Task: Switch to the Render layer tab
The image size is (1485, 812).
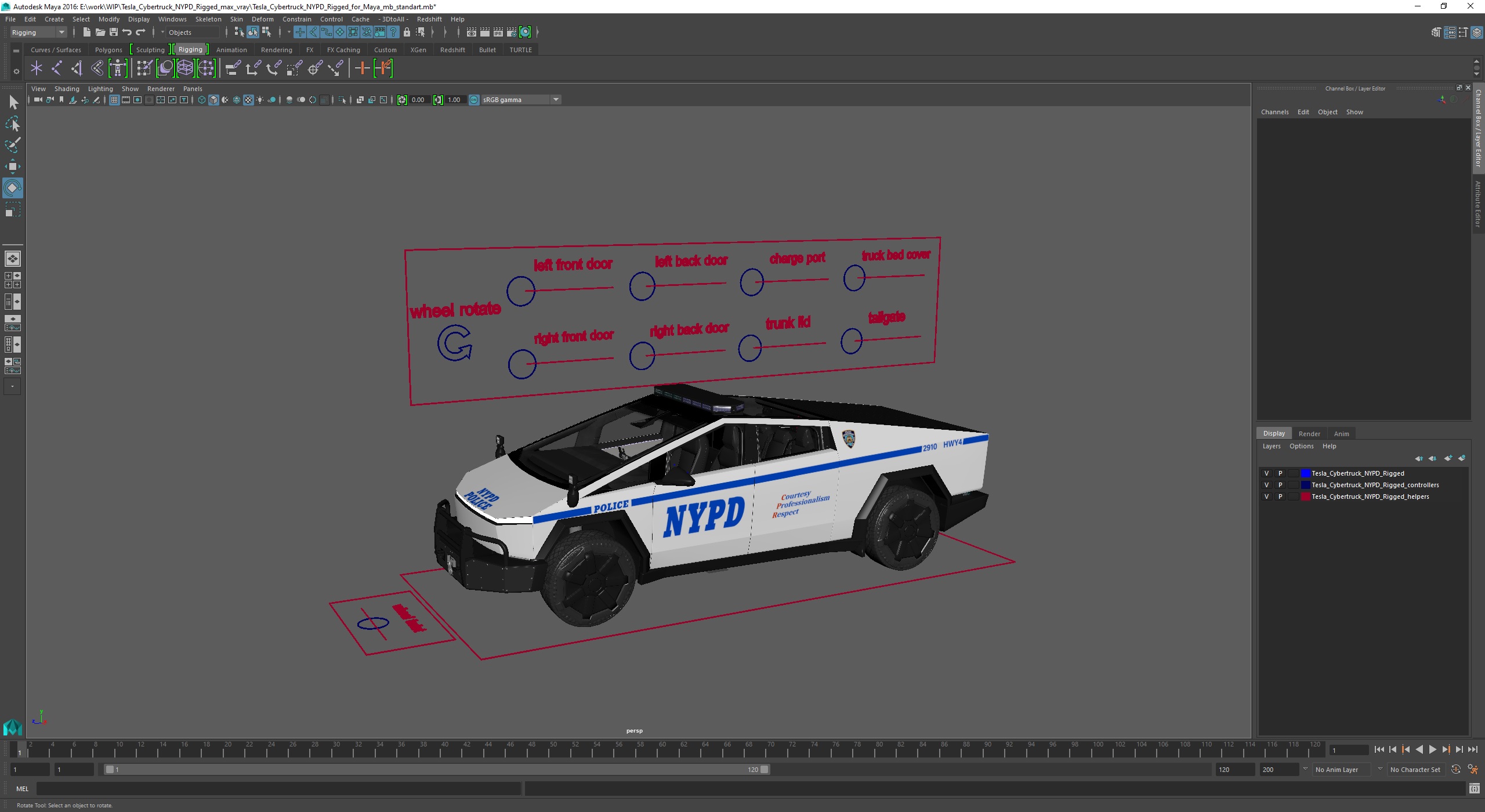Action: (x=1309, y=434)
